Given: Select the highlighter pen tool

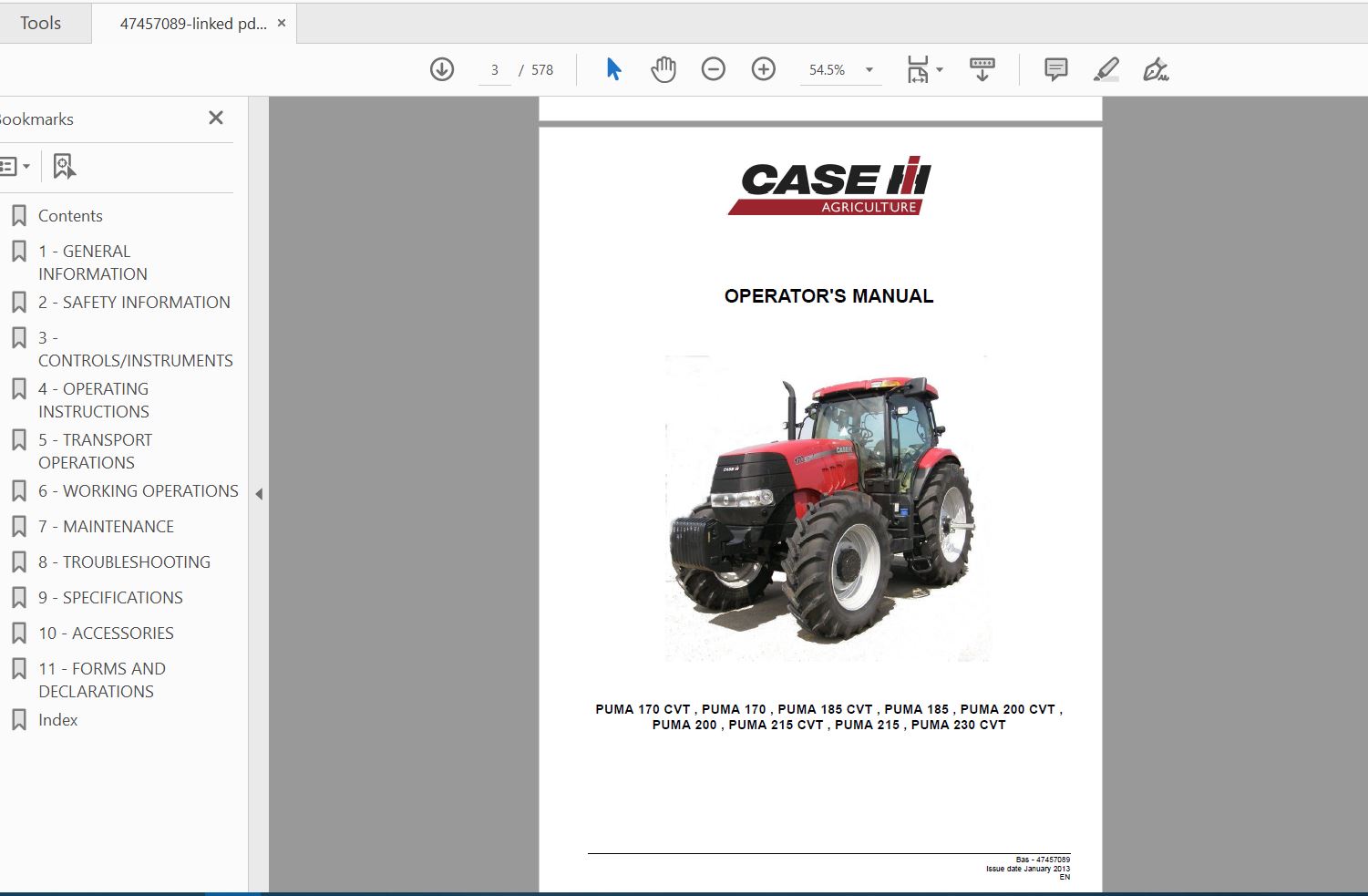Looking at the screenshot, I should coord(1106,69).
